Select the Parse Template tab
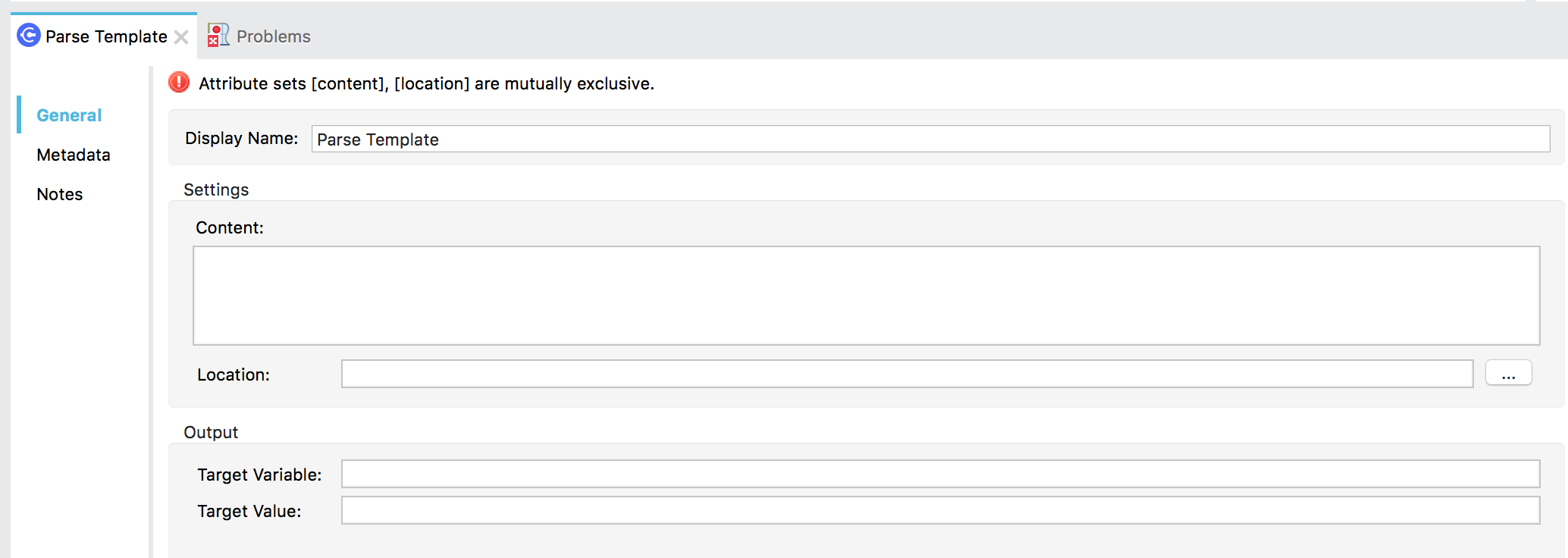The image size is (1568, 558). 105,36
